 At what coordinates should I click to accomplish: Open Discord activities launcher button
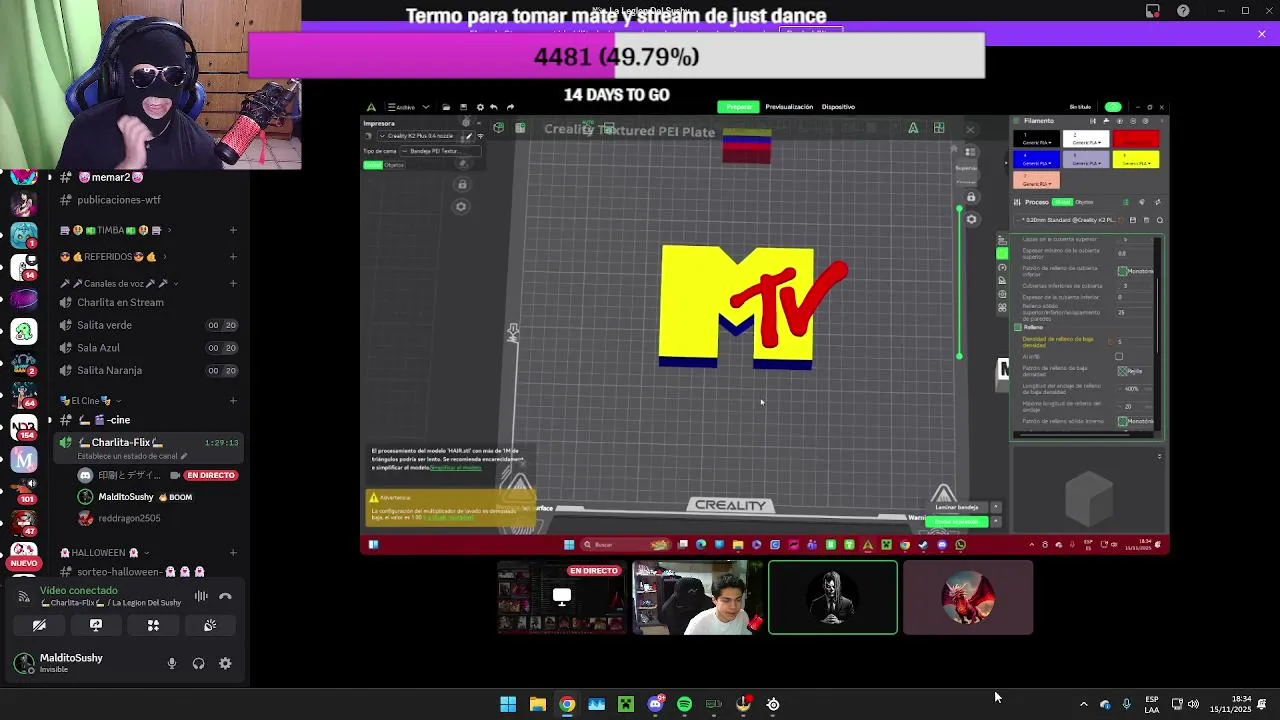pyautogui.click(x=153, y=625)
